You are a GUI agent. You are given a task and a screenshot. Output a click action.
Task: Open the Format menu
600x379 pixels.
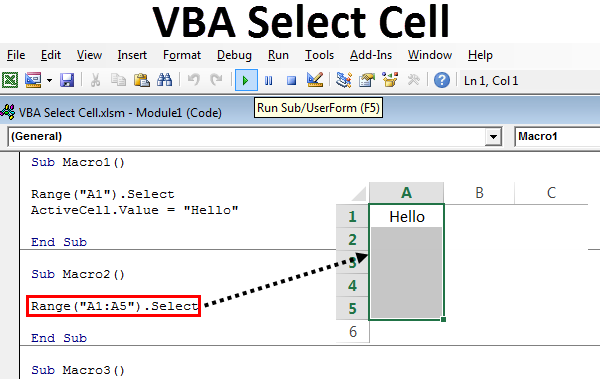(182, 55)
